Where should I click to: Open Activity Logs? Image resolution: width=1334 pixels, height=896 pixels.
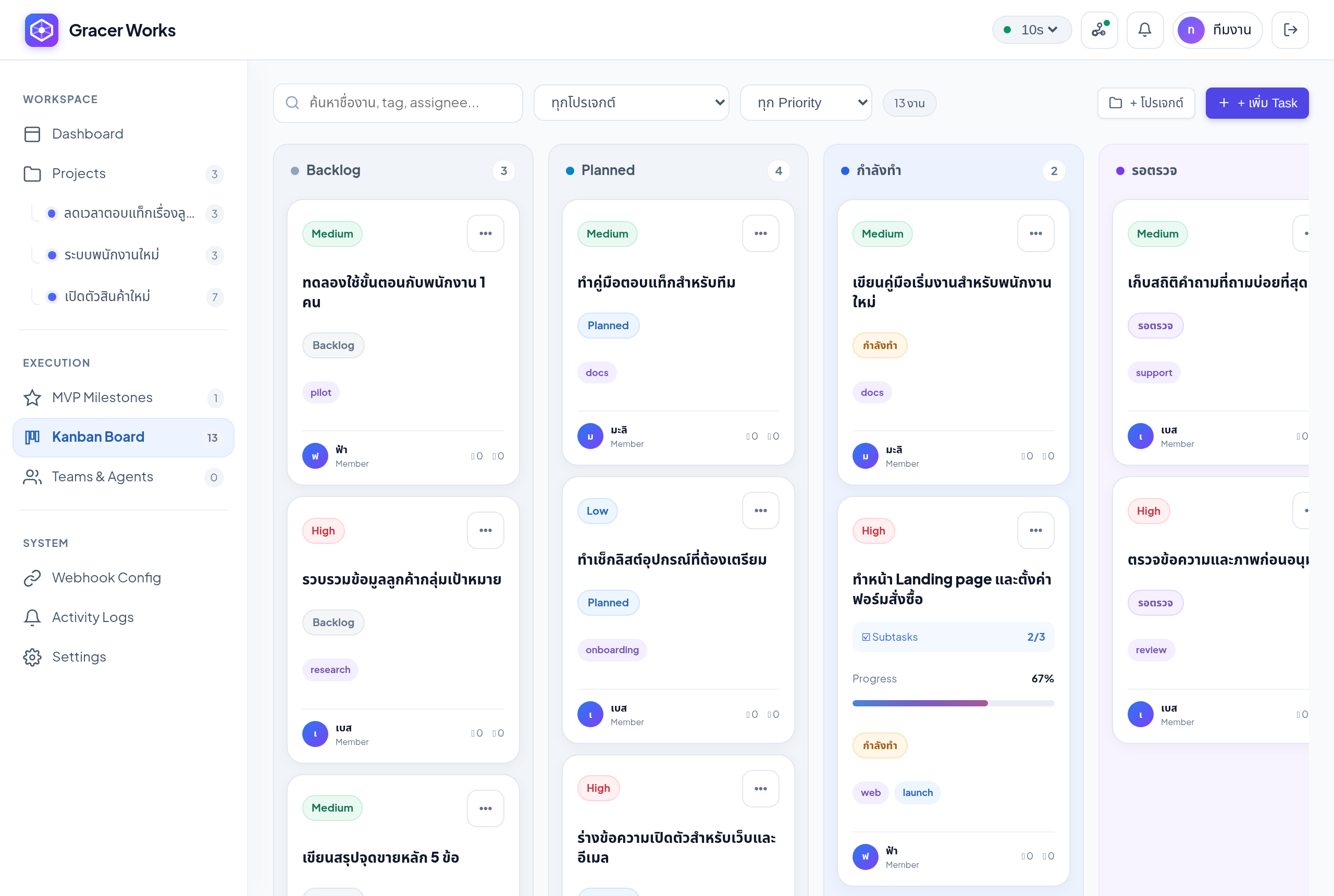click(123, 617)
